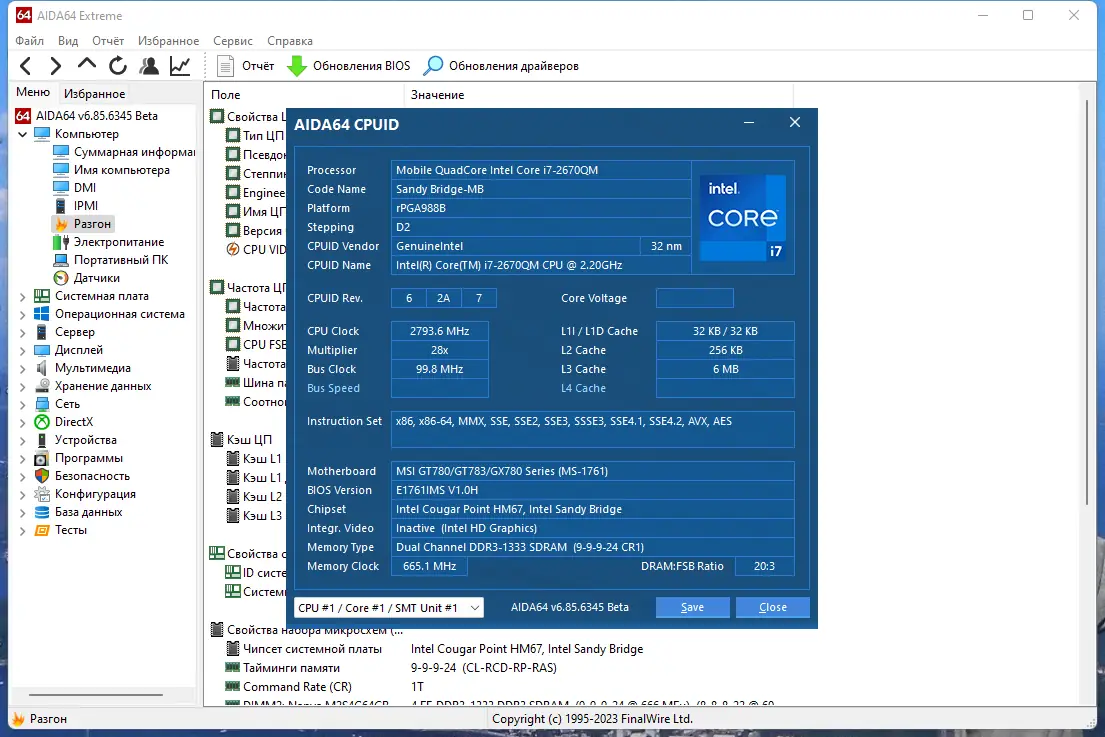
Task: Open the graph chart toolbar icon
Action: (x=180, y=66)
